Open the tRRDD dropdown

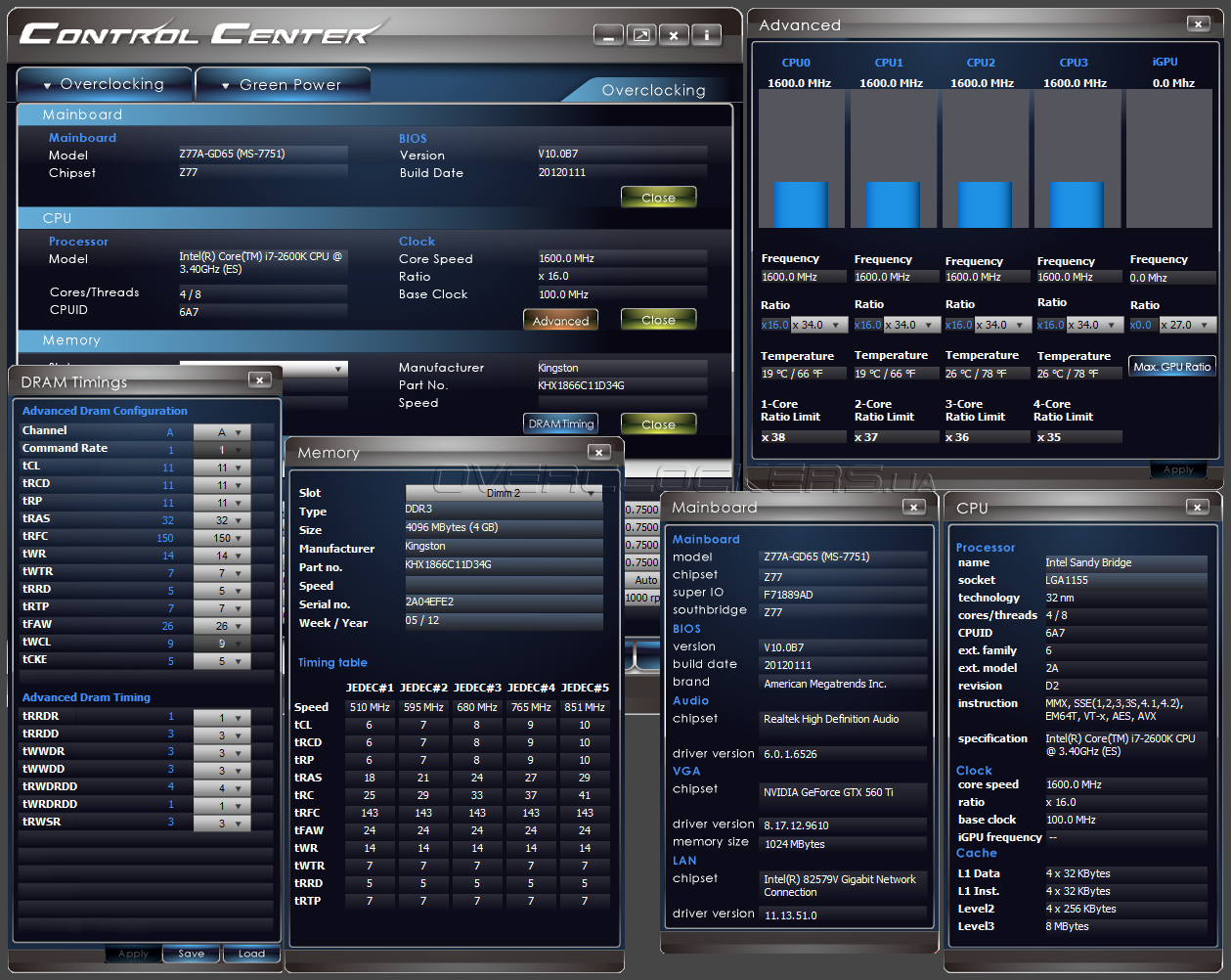point(222,735)
